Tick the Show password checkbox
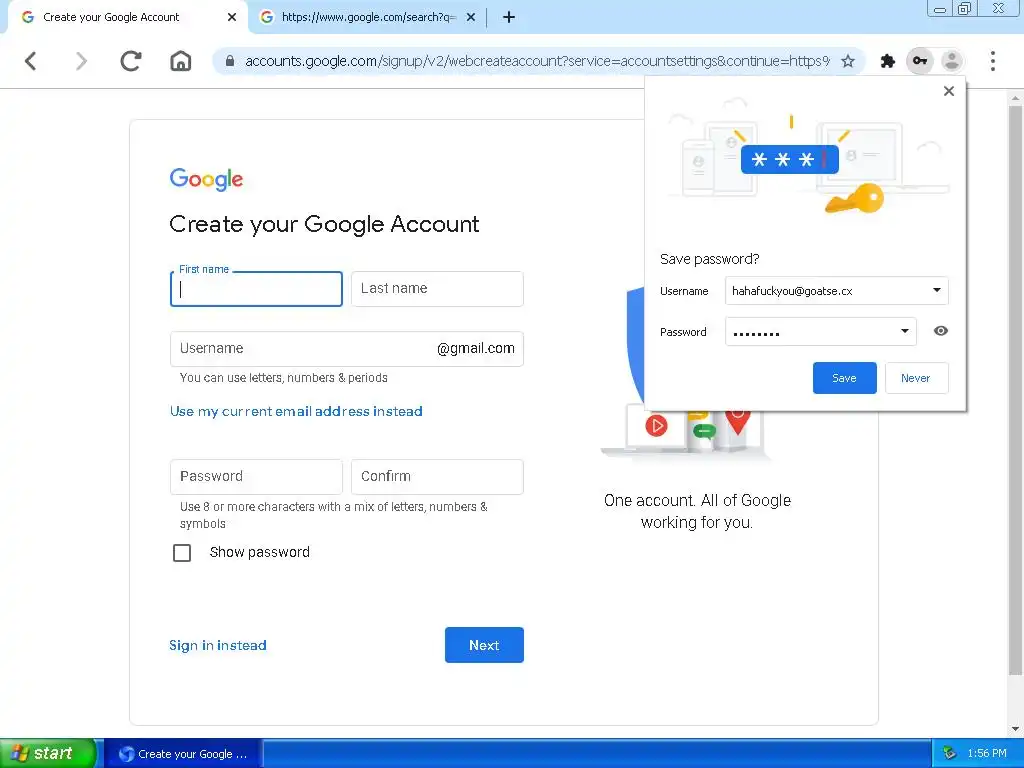The height and width of the screenshot is (768, 1024). [x=182, y=552]
